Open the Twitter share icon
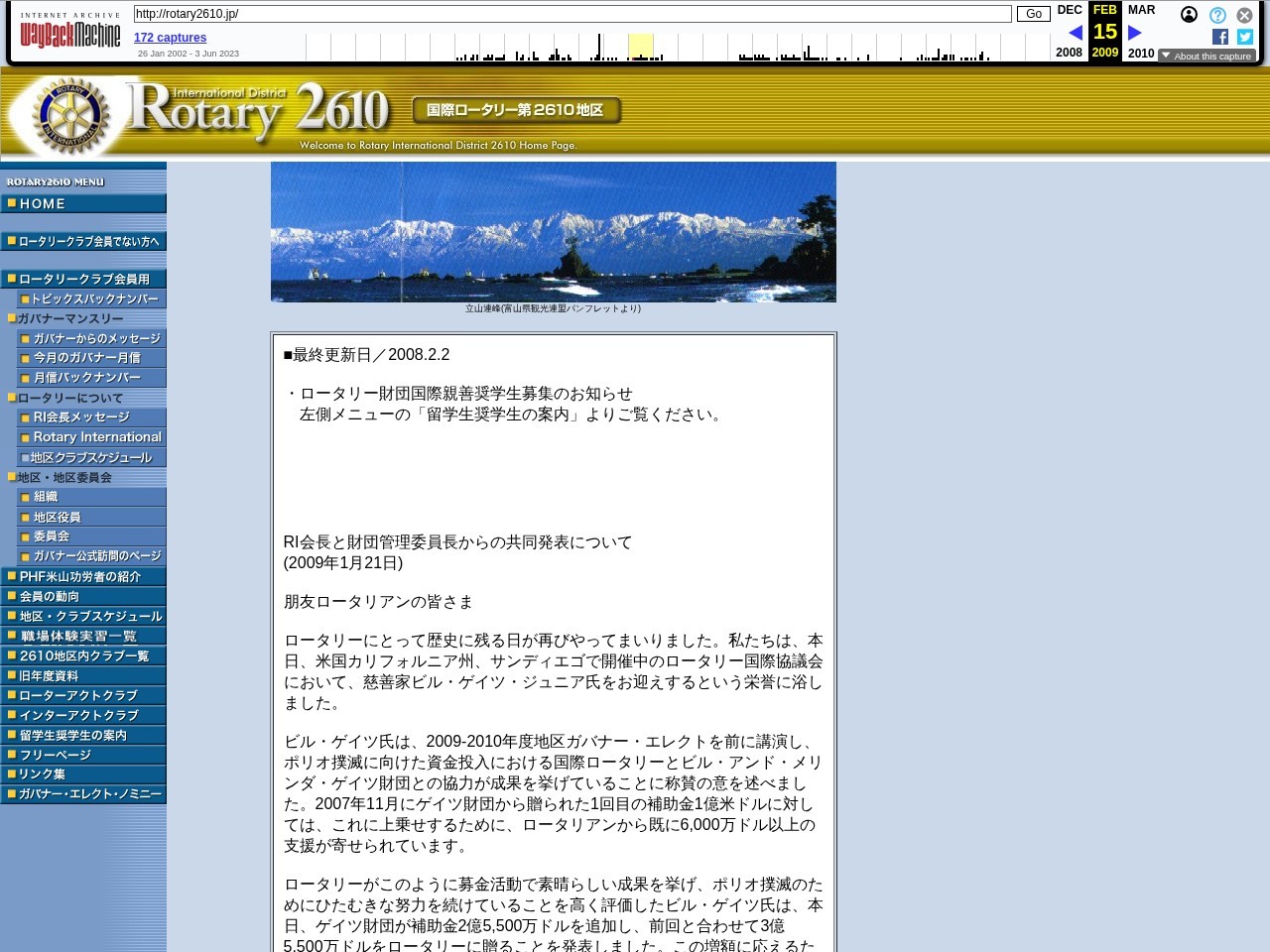Viewport: 1270px width, 952px height. pyautogui.click(x=1244, y=37)
